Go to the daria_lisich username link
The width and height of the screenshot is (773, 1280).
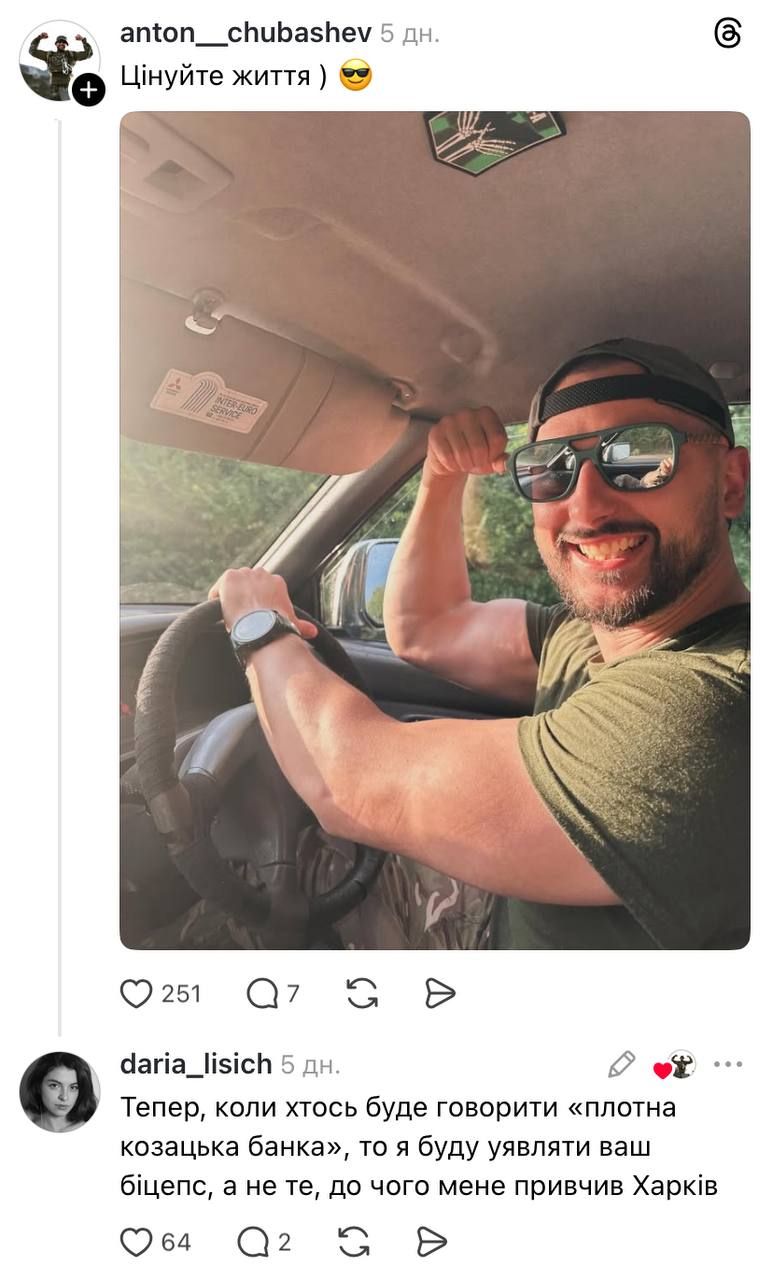196,1065
